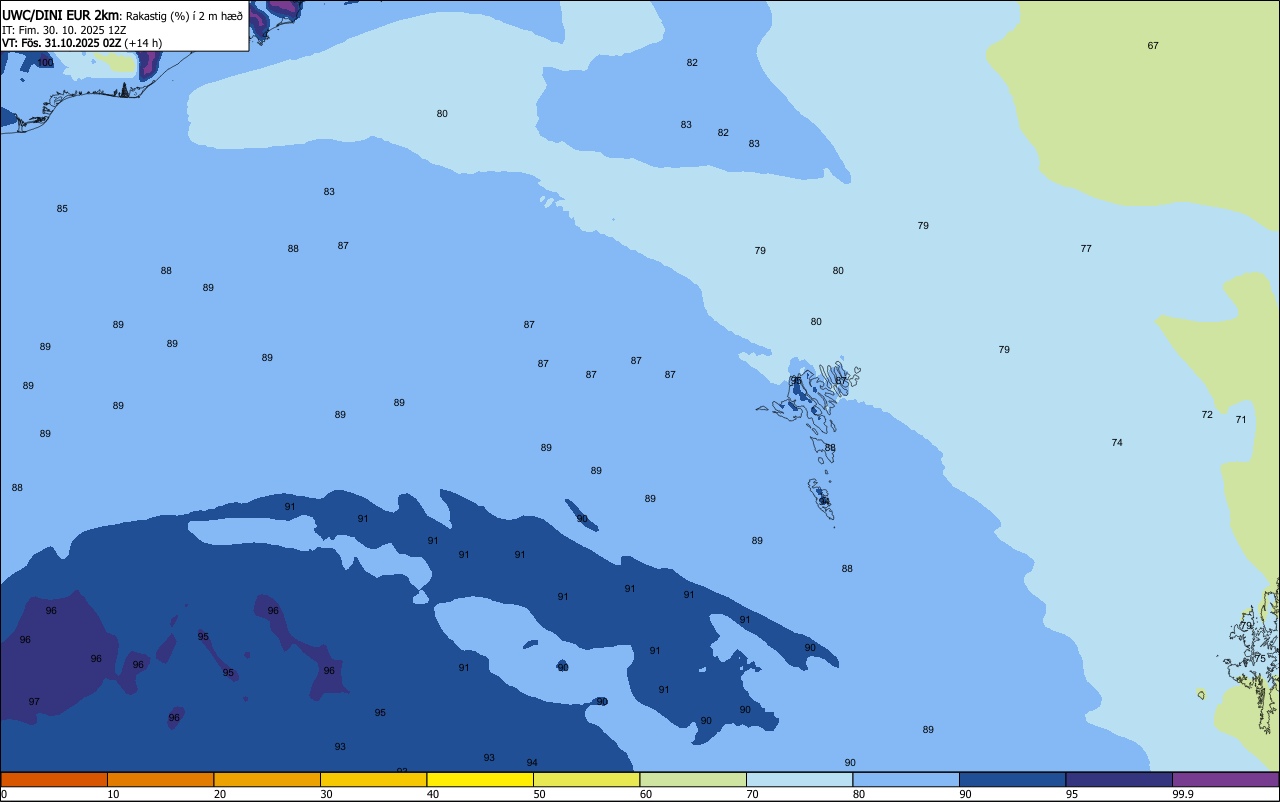Image resolution: width=1280 pixels, height=802 pixels.
Task: Click the humidity value 74 on the map
Action: click(1117, 443)
